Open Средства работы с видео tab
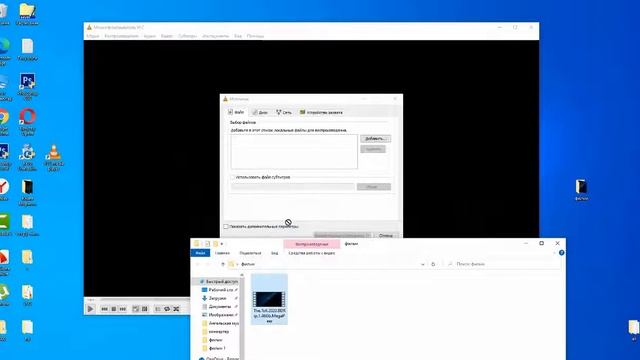 (312, 253)
